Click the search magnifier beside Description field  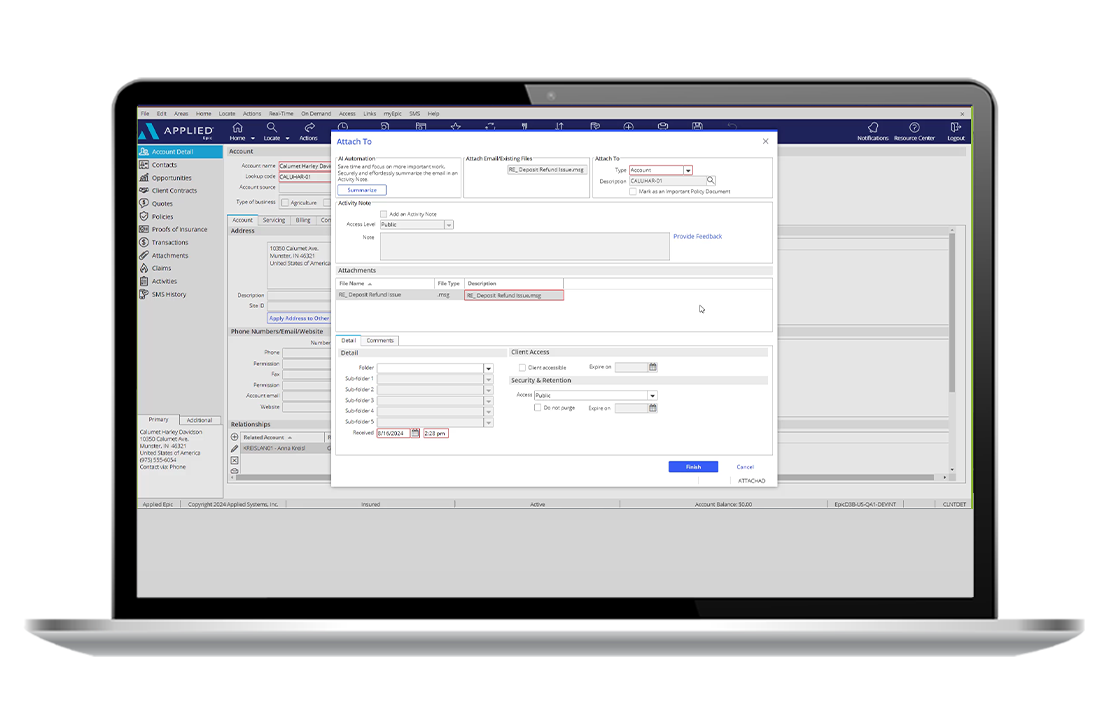click(x=711, y=181)
